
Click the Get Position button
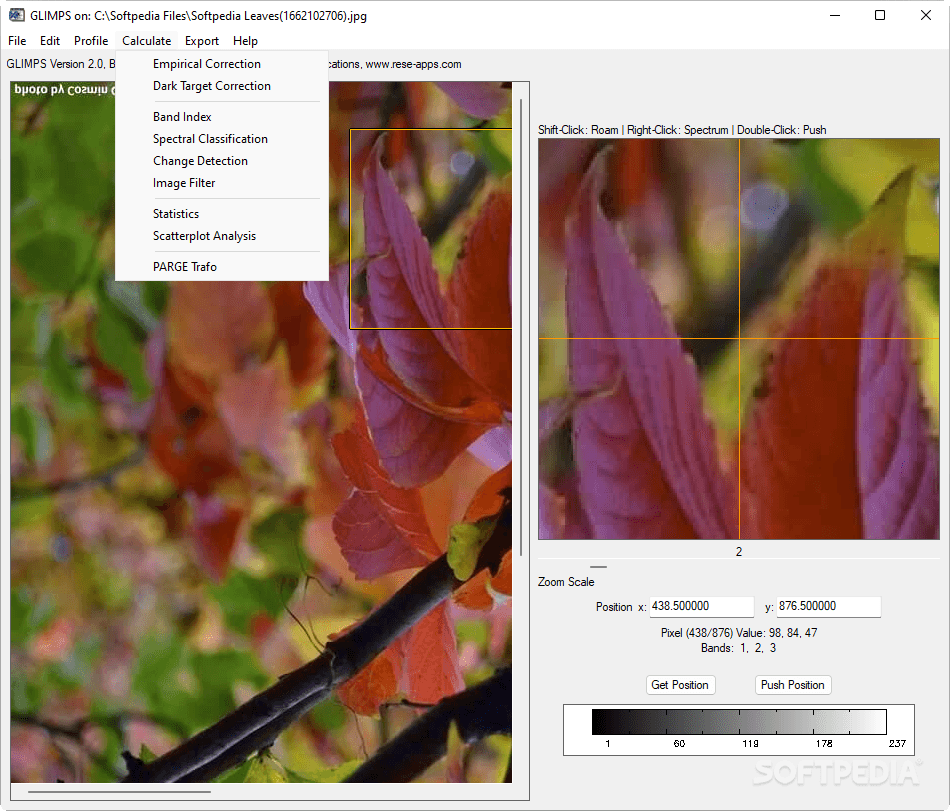coord(680,685)
